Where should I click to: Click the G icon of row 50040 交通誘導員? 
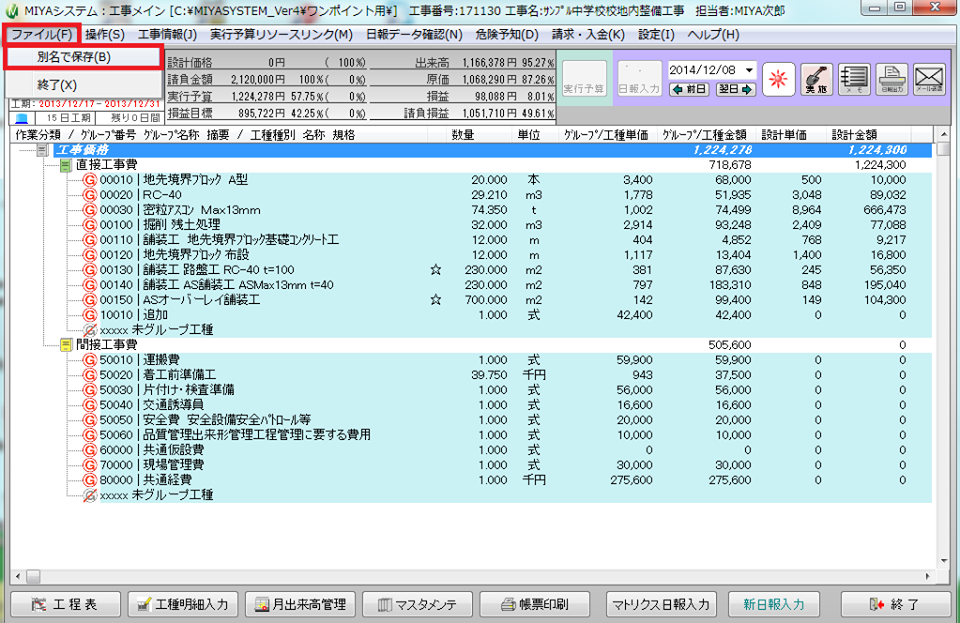(x=90, y=405)
